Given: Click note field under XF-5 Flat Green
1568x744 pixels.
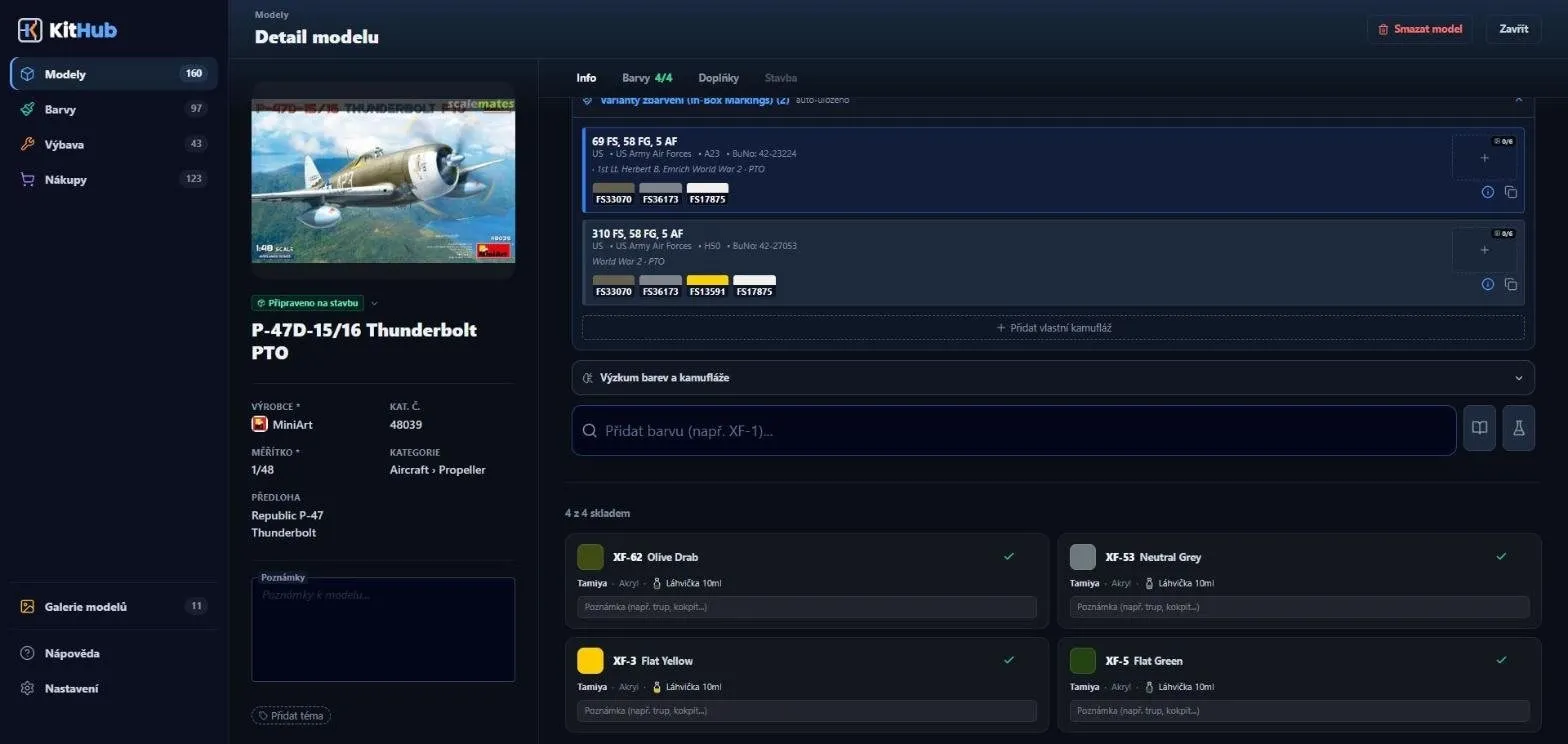Looking at the screenshot, I should 1299,711.
